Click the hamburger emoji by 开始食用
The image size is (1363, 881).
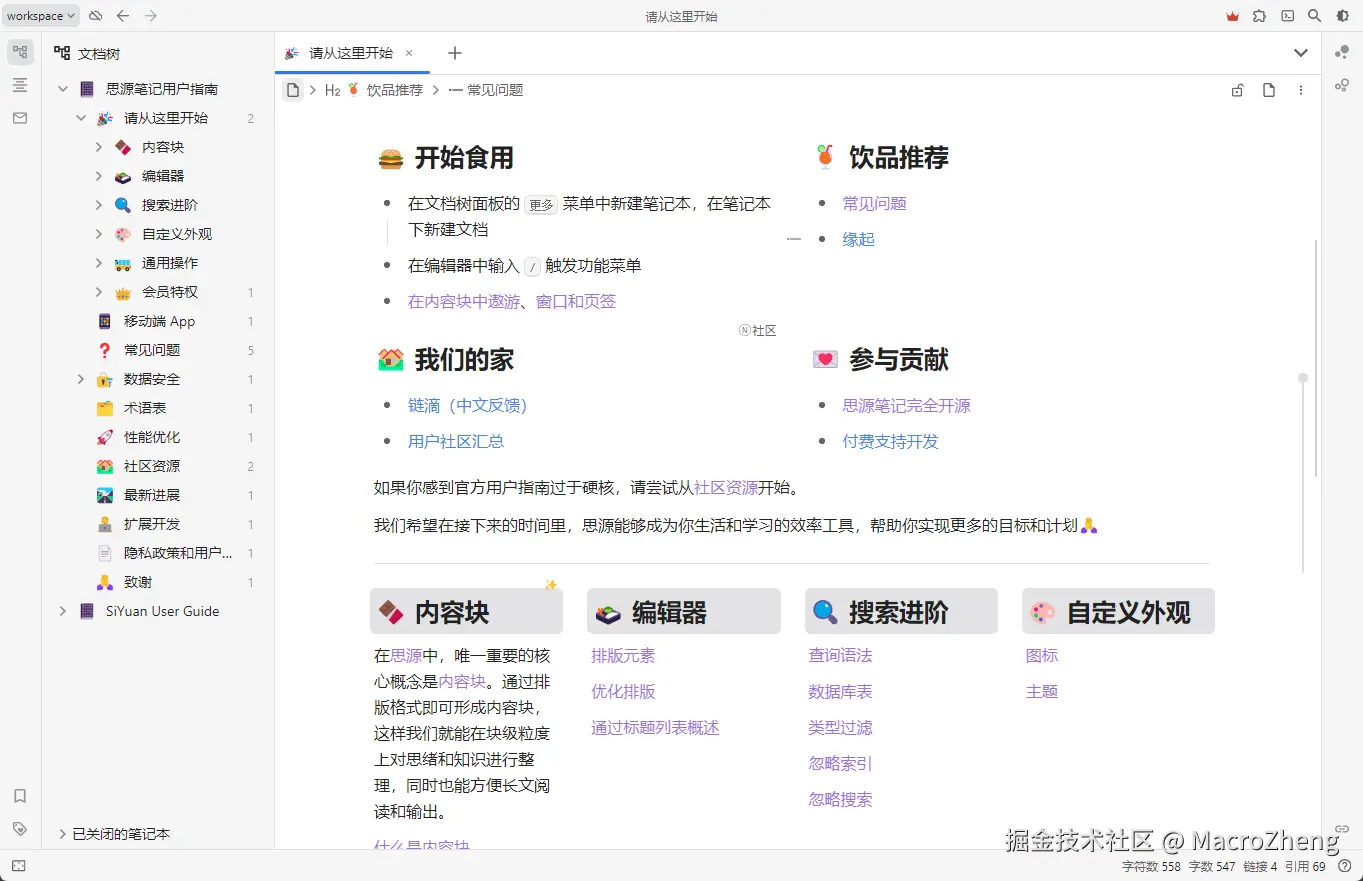(391, 158)
